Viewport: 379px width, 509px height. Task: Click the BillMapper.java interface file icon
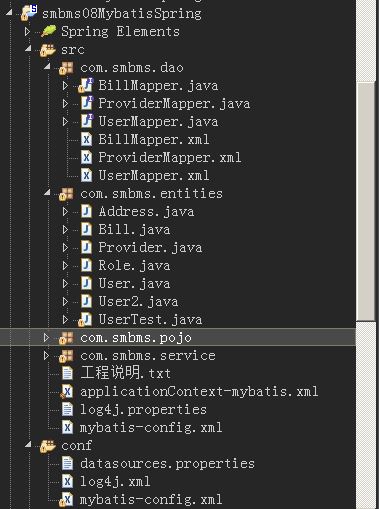click(x=86, y=85)
